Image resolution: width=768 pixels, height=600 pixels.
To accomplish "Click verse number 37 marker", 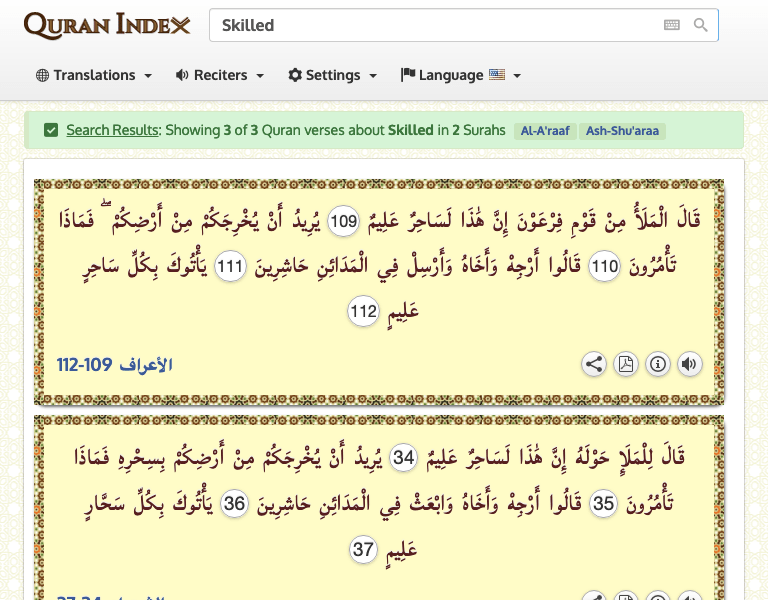I will pos(363,550).
